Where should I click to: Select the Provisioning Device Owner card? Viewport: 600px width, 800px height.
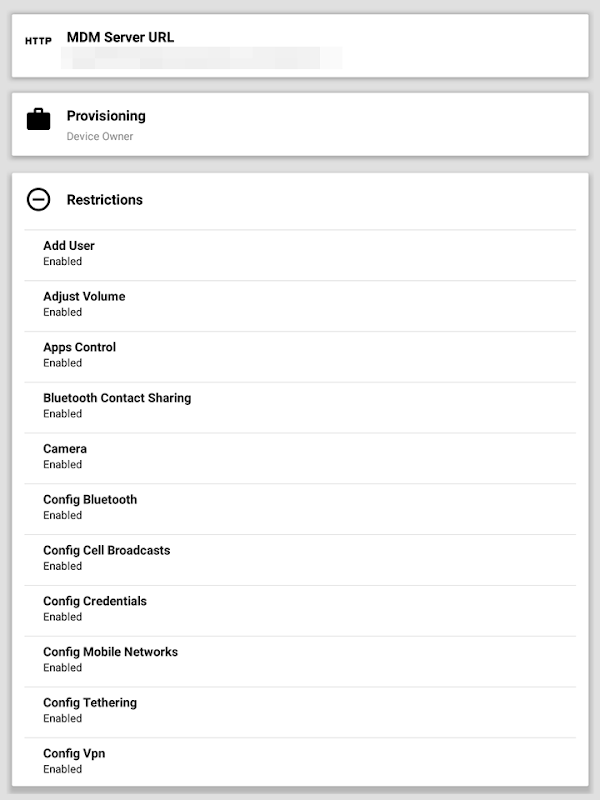pyautogui.click(x=300, y=124)
